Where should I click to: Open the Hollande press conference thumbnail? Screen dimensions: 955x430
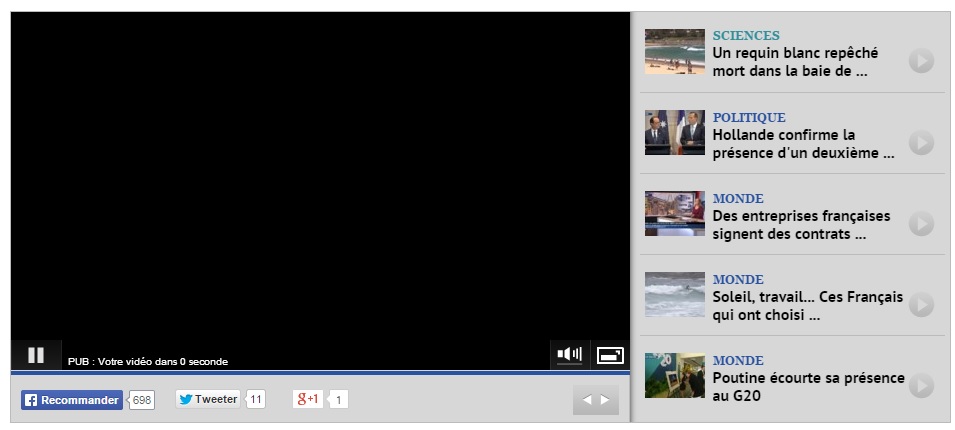(675, 133)
